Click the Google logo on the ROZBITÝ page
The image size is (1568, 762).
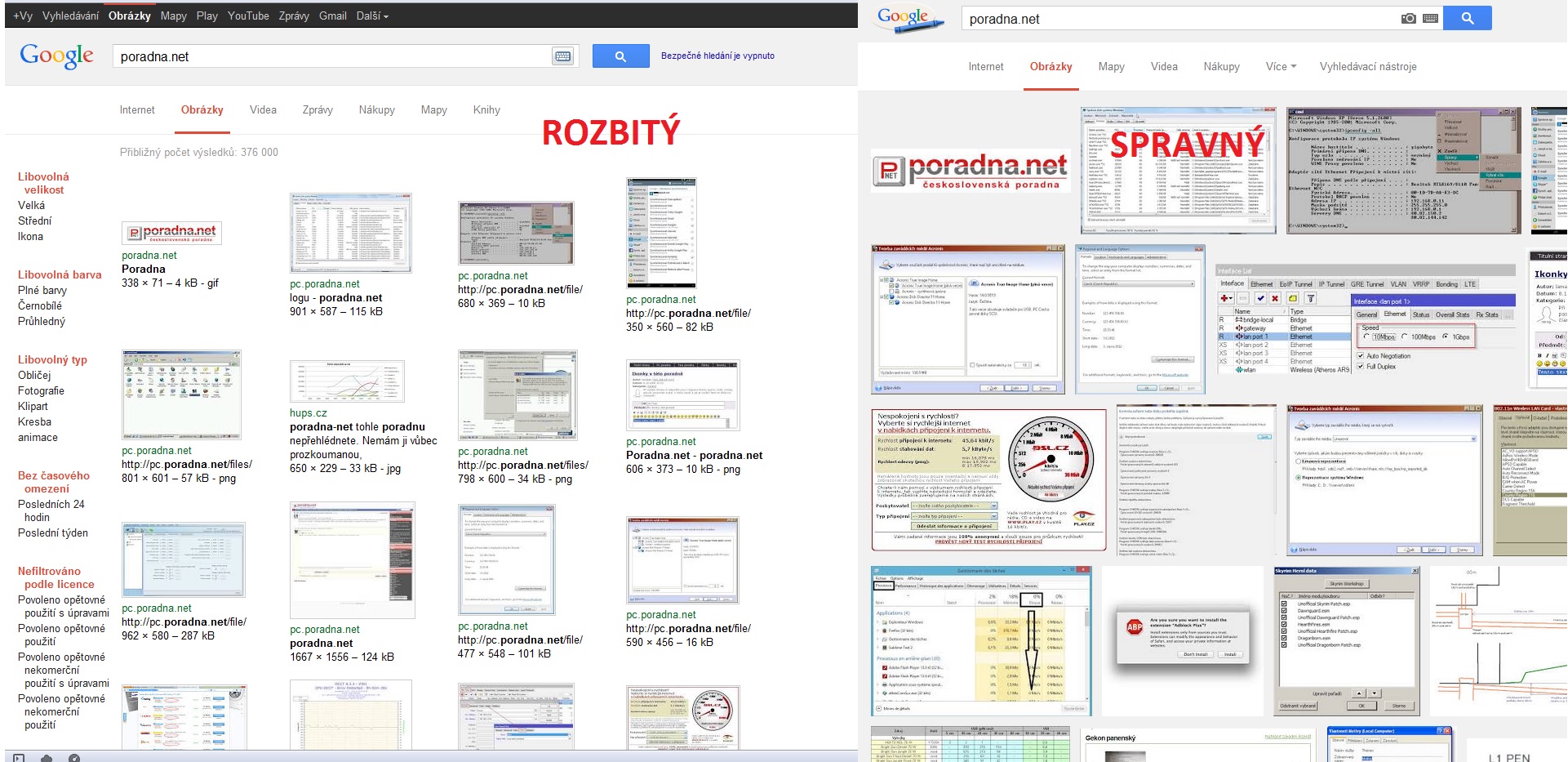(x=56, y=56)
